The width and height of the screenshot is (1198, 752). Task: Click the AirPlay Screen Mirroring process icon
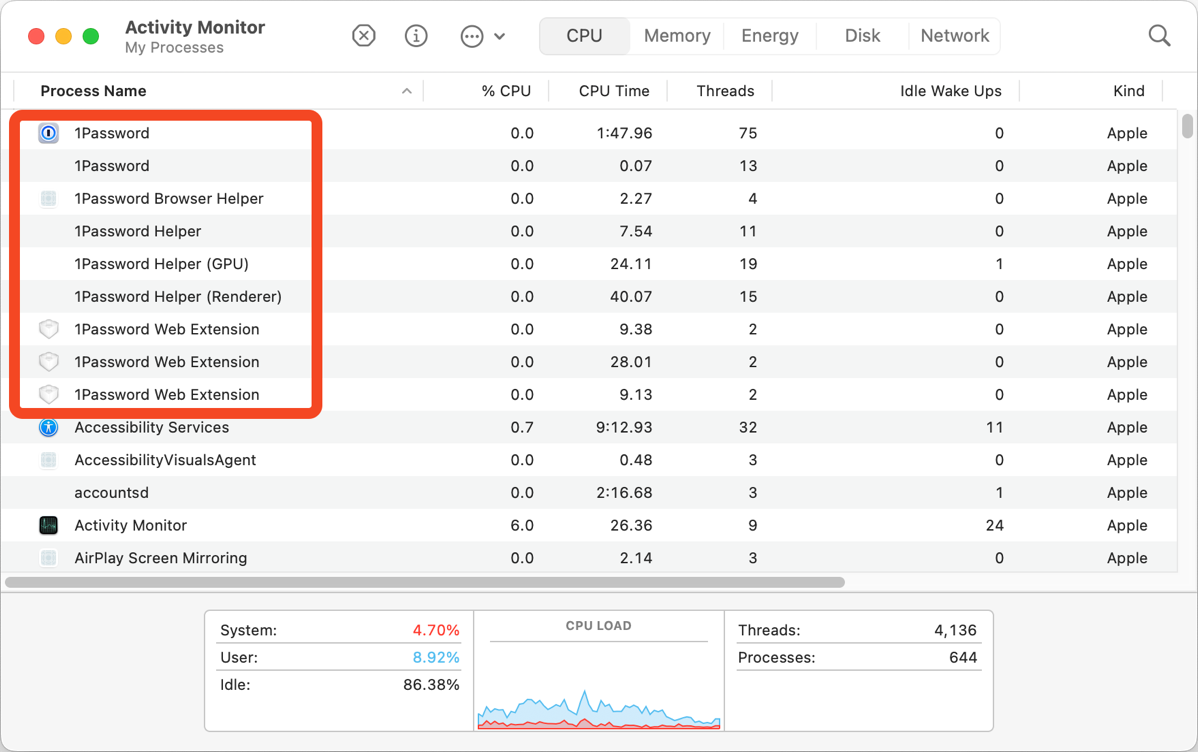(x=48, y=558)
